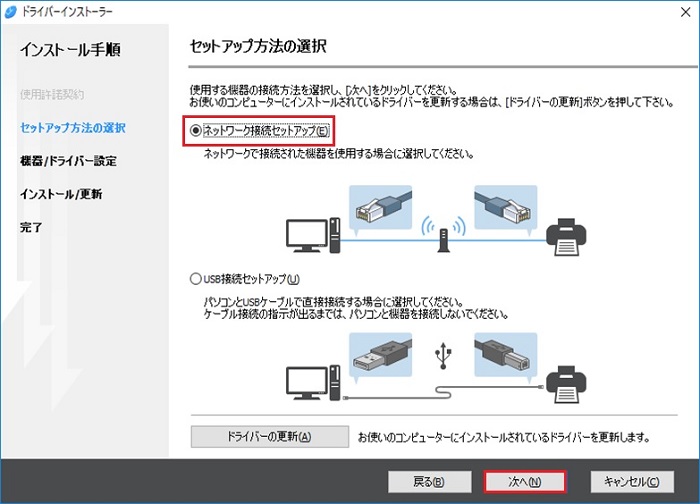Click the インストール/更新 step in sidebar
Viewport: 700px width, 504px height.
pos(61,194)
